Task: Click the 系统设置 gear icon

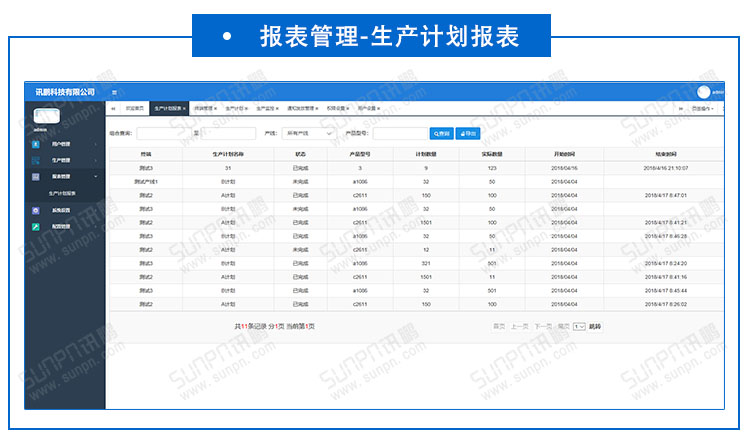Action: click(35, 210)
